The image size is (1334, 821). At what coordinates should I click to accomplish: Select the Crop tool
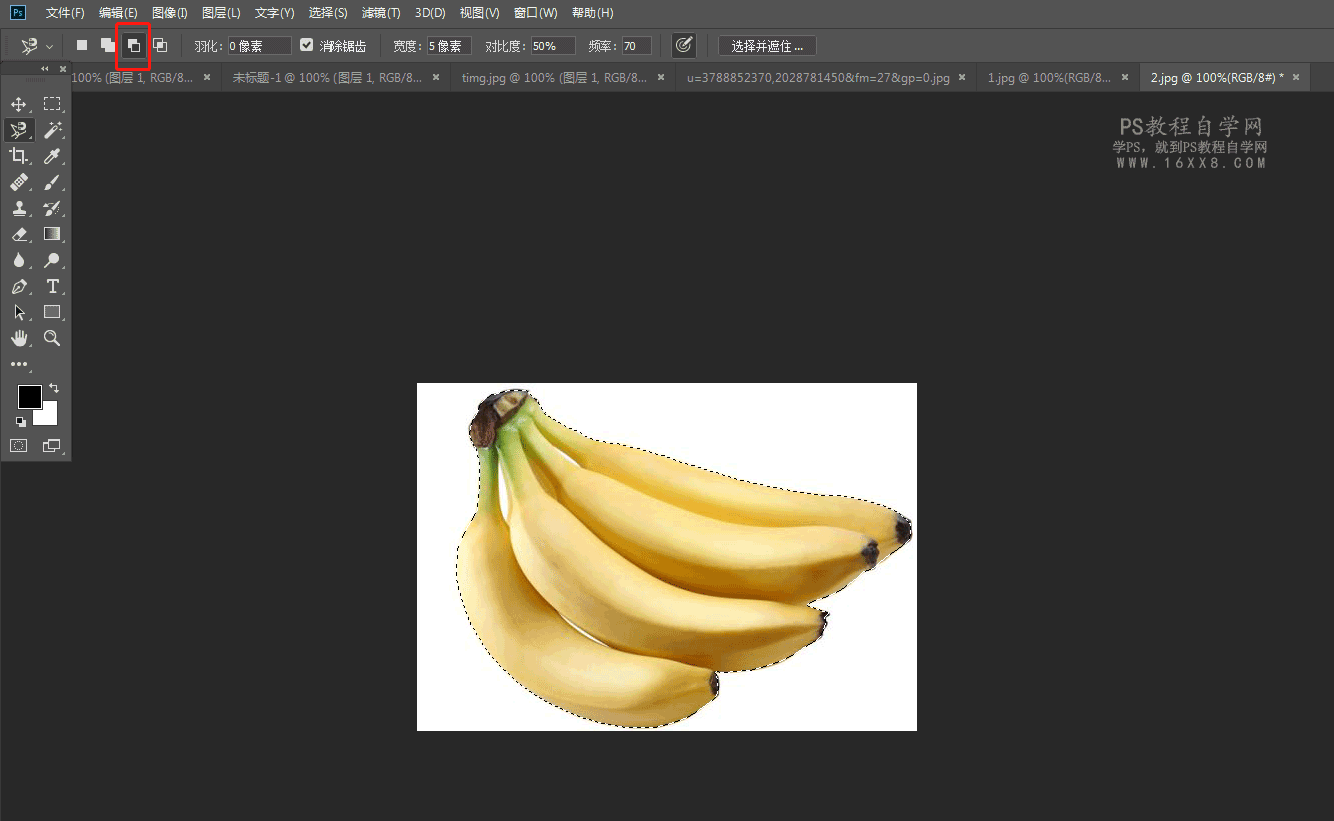click(x=19, y=156)
